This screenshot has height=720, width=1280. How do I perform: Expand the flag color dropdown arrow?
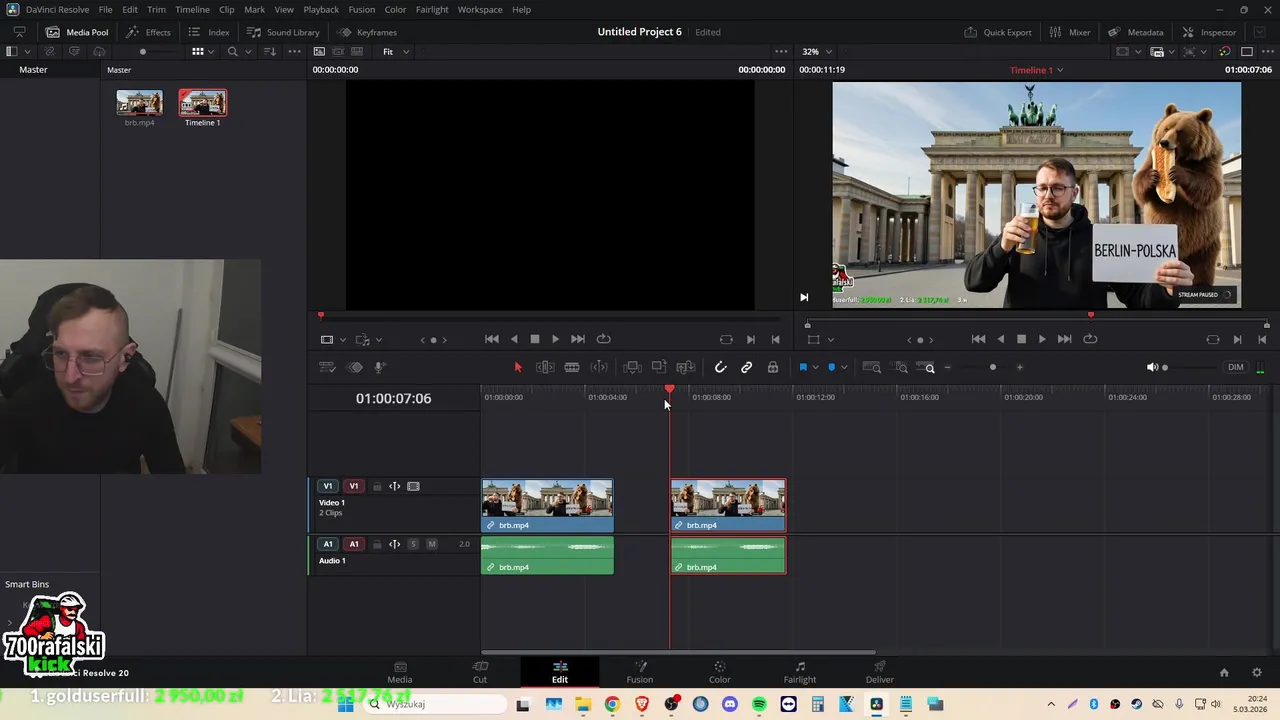coord(814,367)
